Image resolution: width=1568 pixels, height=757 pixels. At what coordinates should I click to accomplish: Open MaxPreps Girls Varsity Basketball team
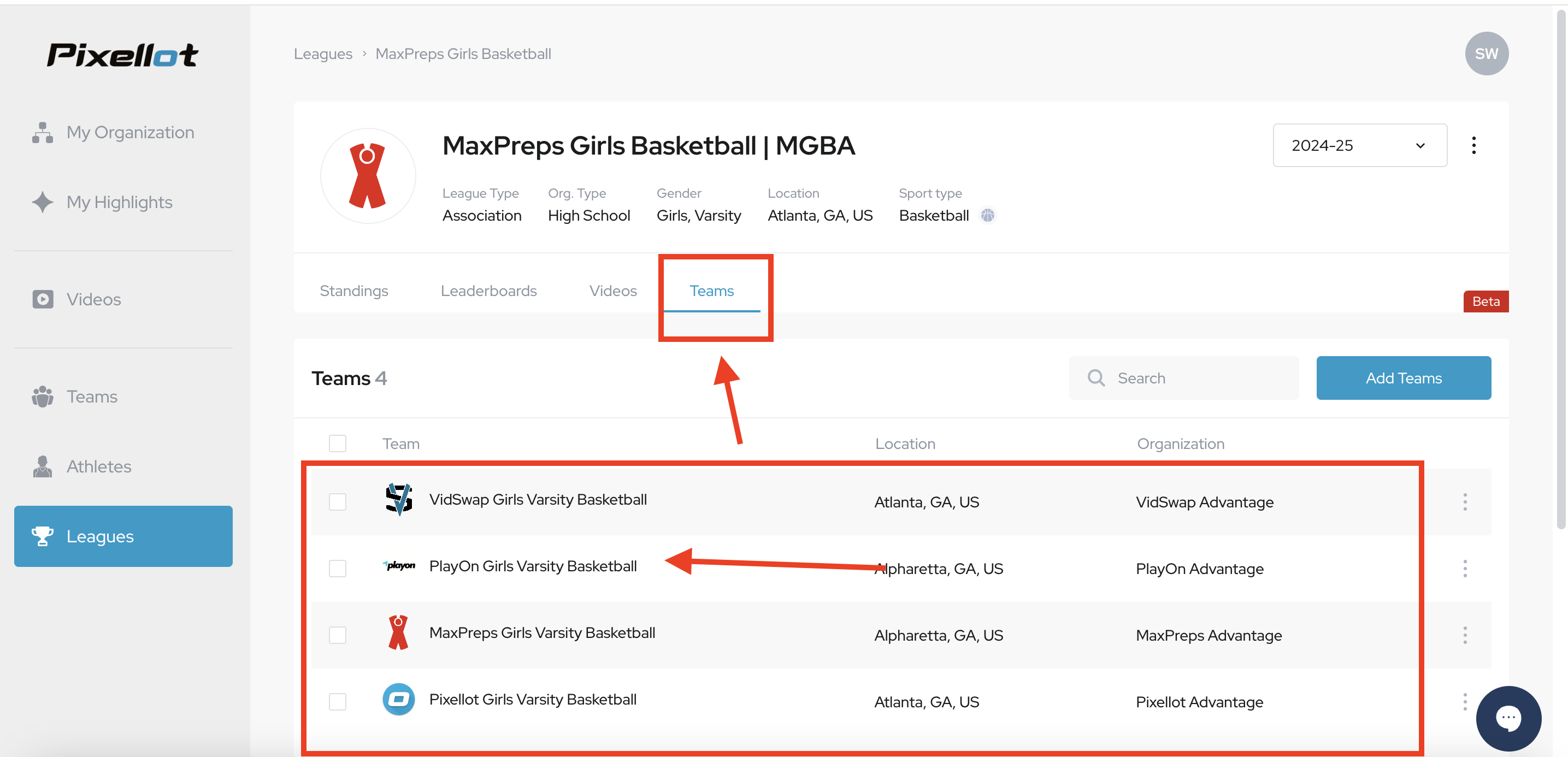(x=542, y=633)
